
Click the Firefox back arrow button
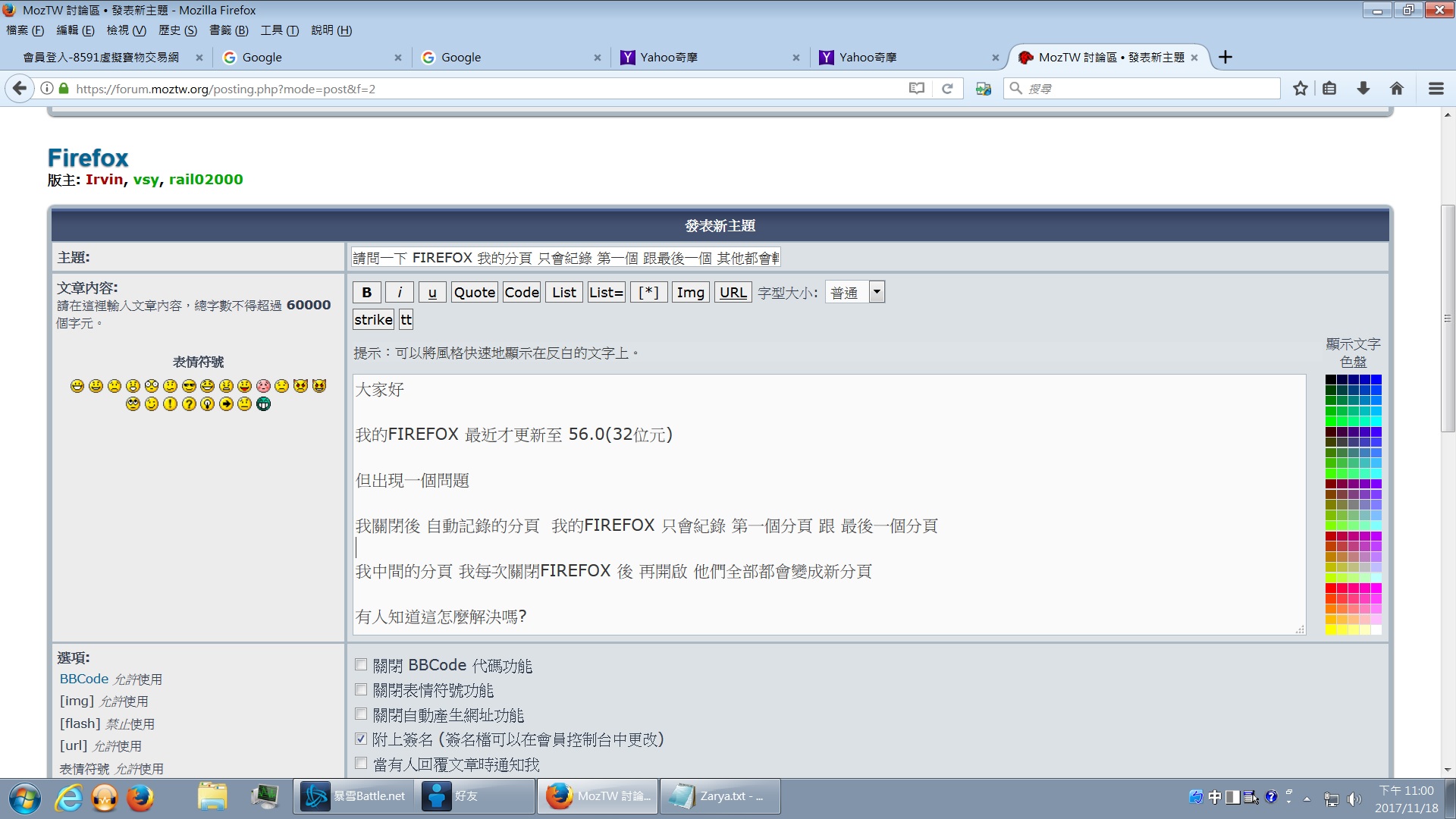click(x=20, y=89)
